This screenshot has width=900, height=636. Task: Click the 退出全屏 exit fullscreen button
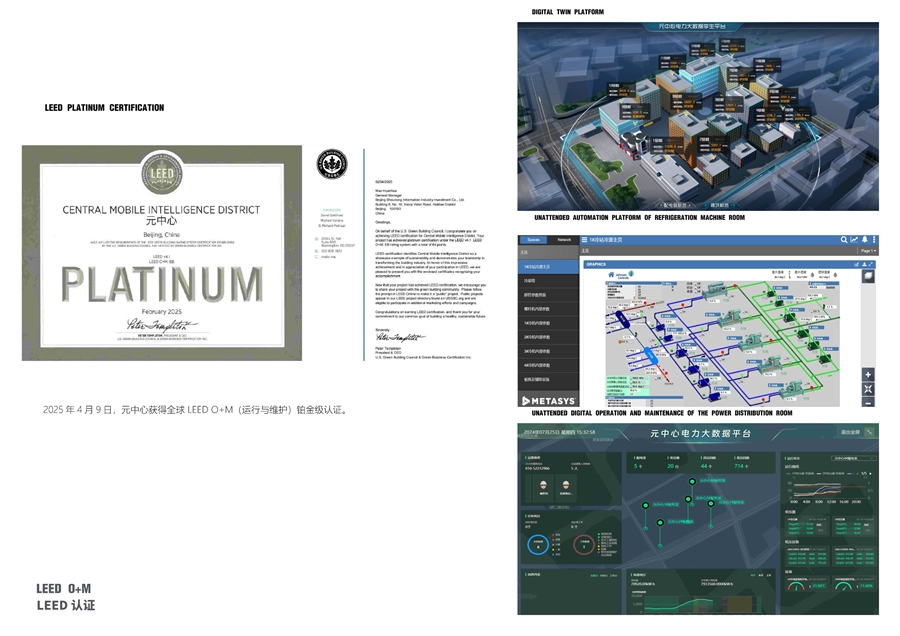pyautogui.click(x=851, y=432)
